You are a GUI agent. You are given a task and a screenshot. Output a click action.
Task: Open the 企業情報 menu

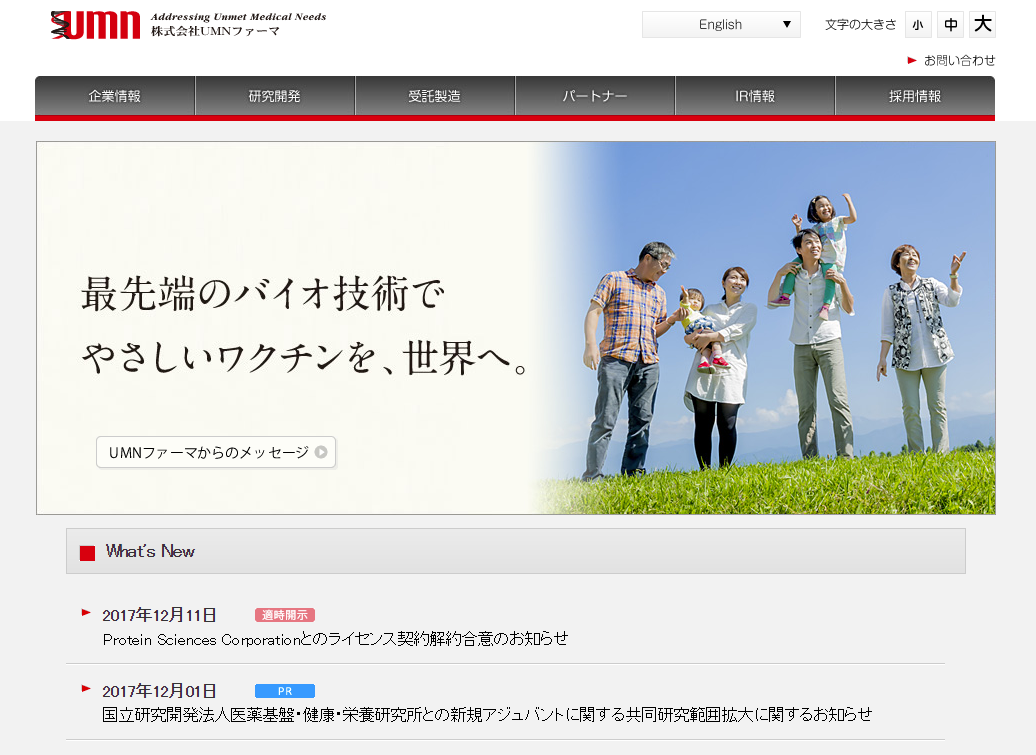[x=115, y=96]
